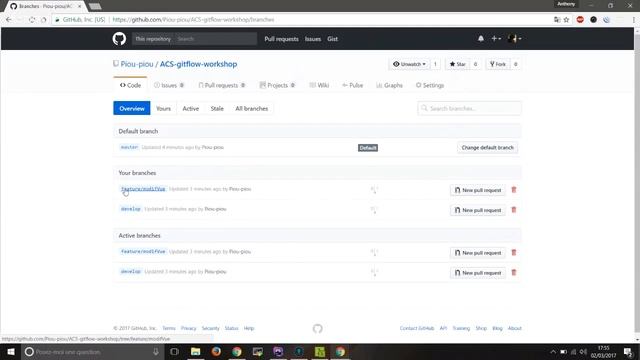Image resolution: width=640 pixels, height=360 pixels.
Task: Open the Contact GitHub footer link
Action: click(x=417, y=328)
